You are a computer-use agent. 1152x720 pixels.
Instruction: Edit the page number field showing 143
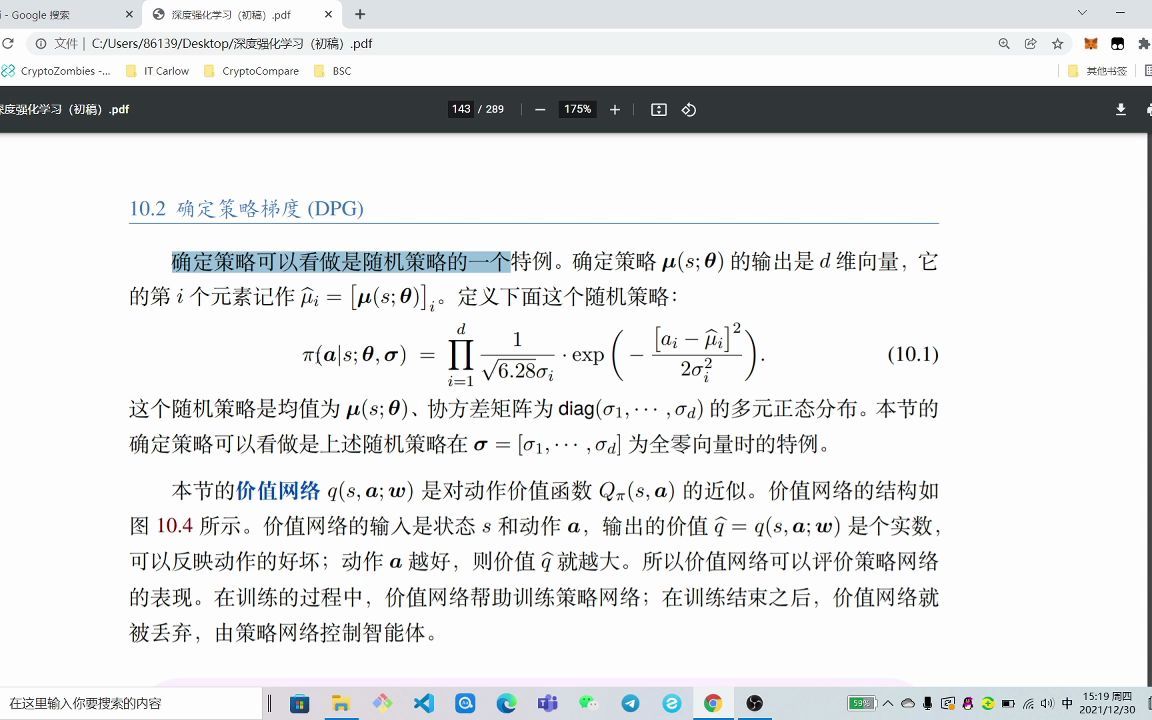tap(461, 109)
